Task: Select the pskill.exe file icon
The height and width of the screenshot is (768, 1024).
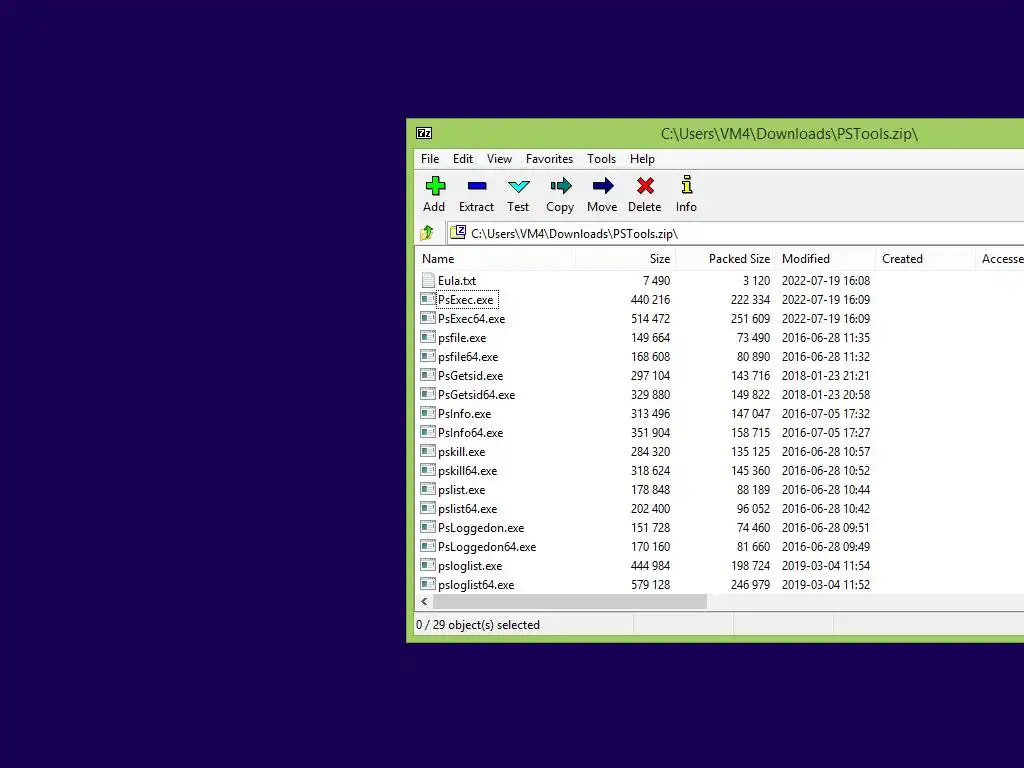Action: (x=428, y=451)
